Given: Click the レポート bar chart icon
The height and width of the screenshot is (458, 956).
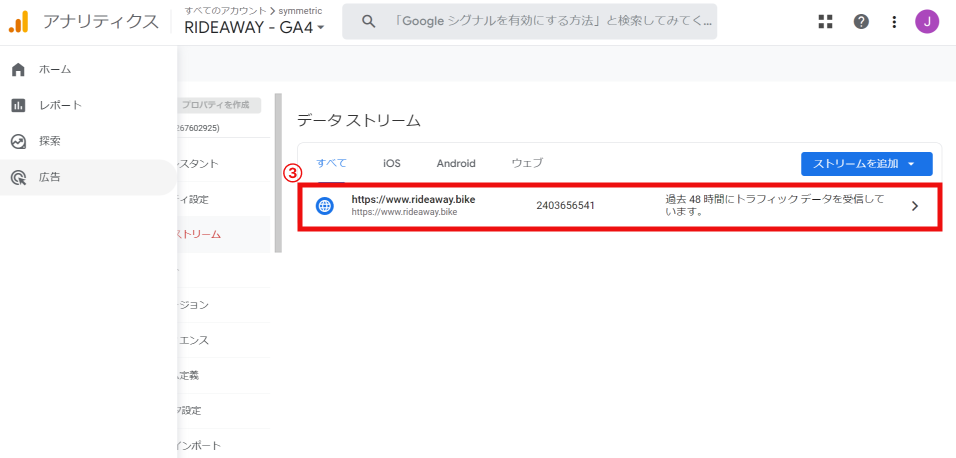Looking at the screenshot, I should tap(18, 106).
